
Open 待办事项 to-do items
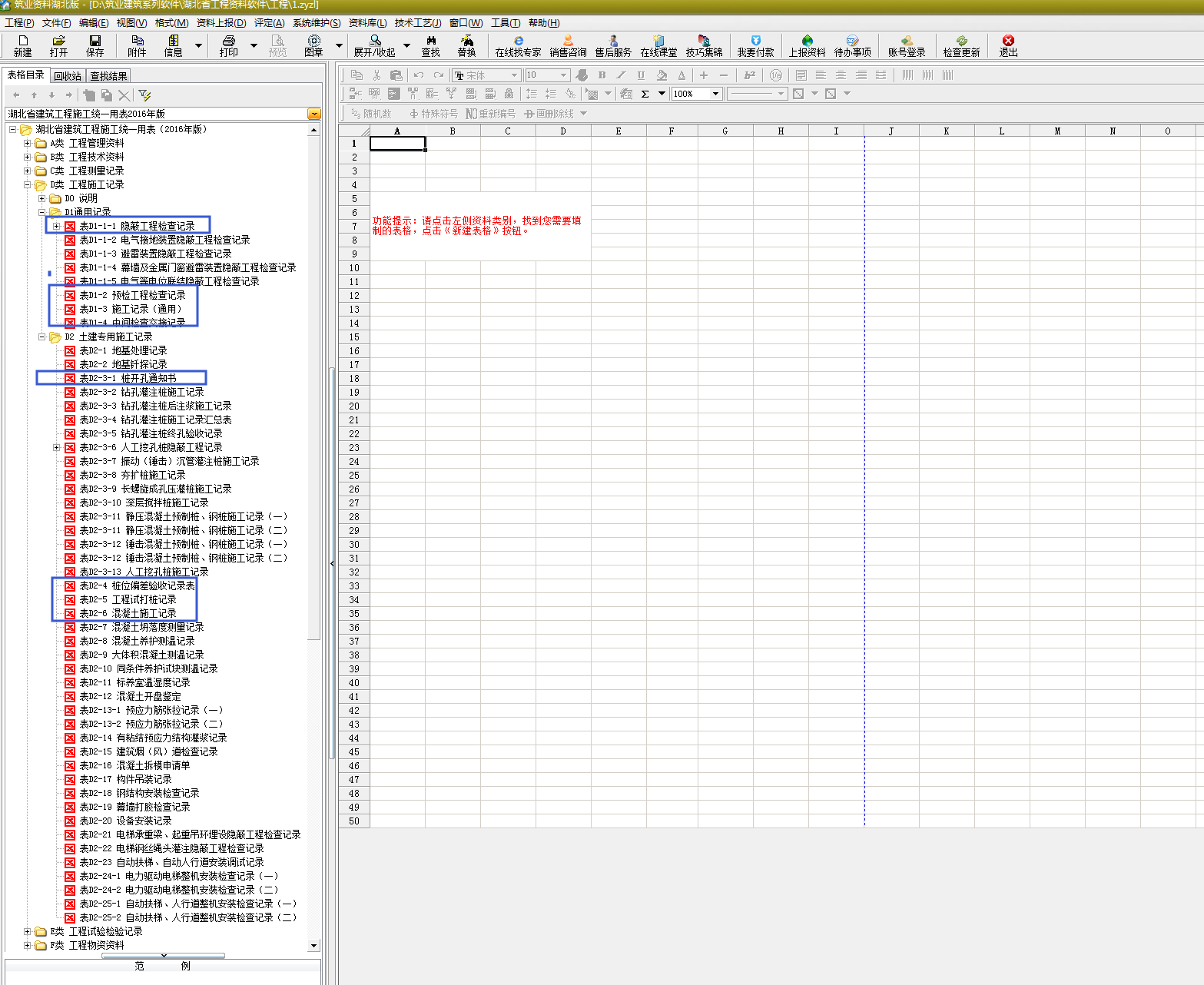(853, 45)
